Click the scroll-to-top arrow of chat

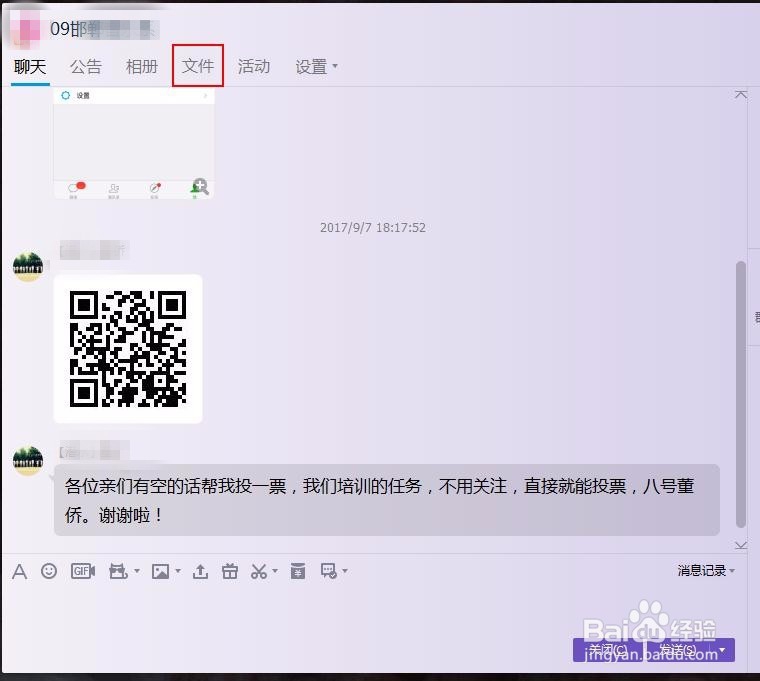[x=740, y=95]
